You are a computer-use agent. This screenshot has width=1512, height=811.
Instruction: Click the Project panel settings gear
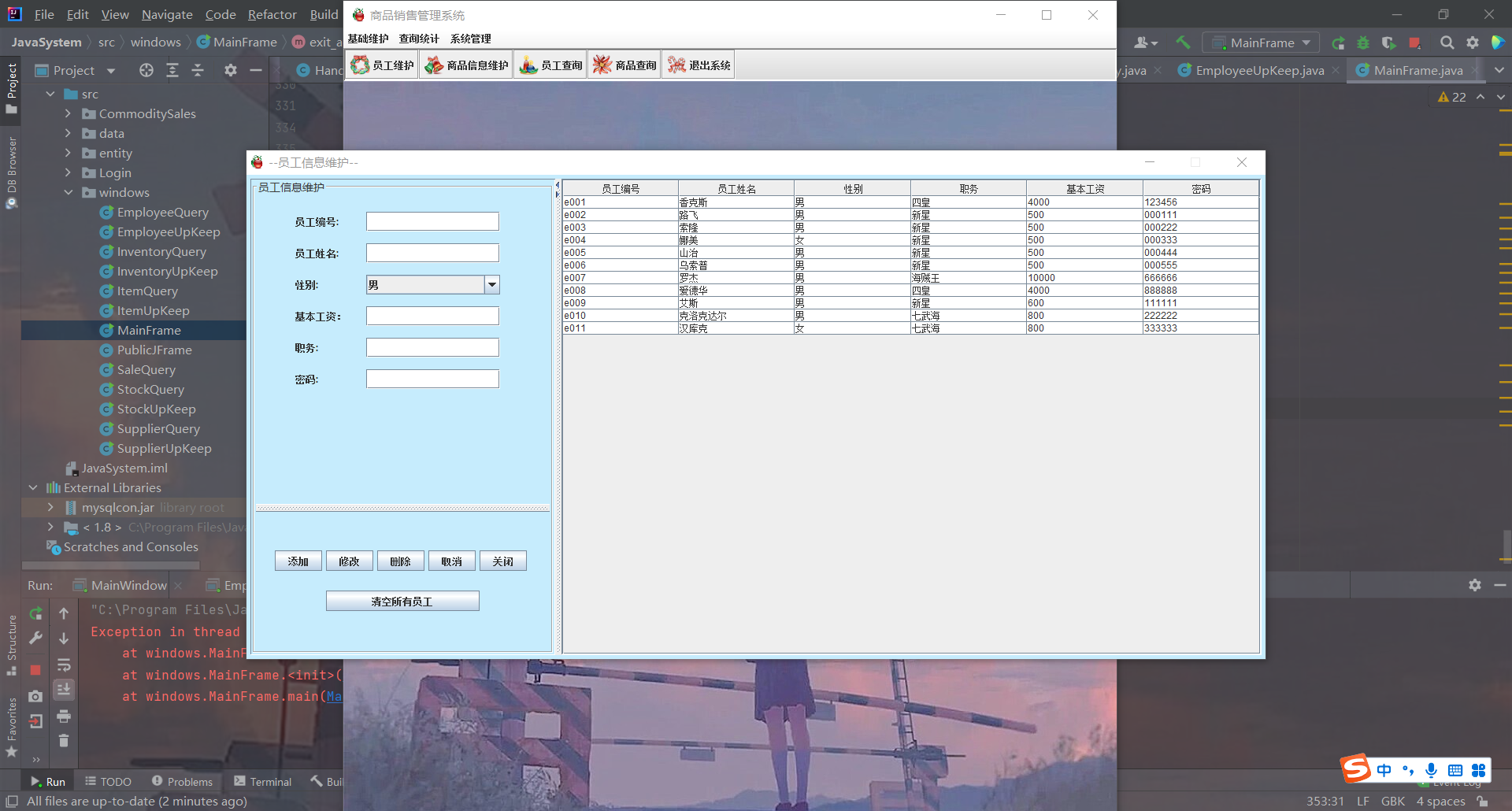[x=230, y=70]
